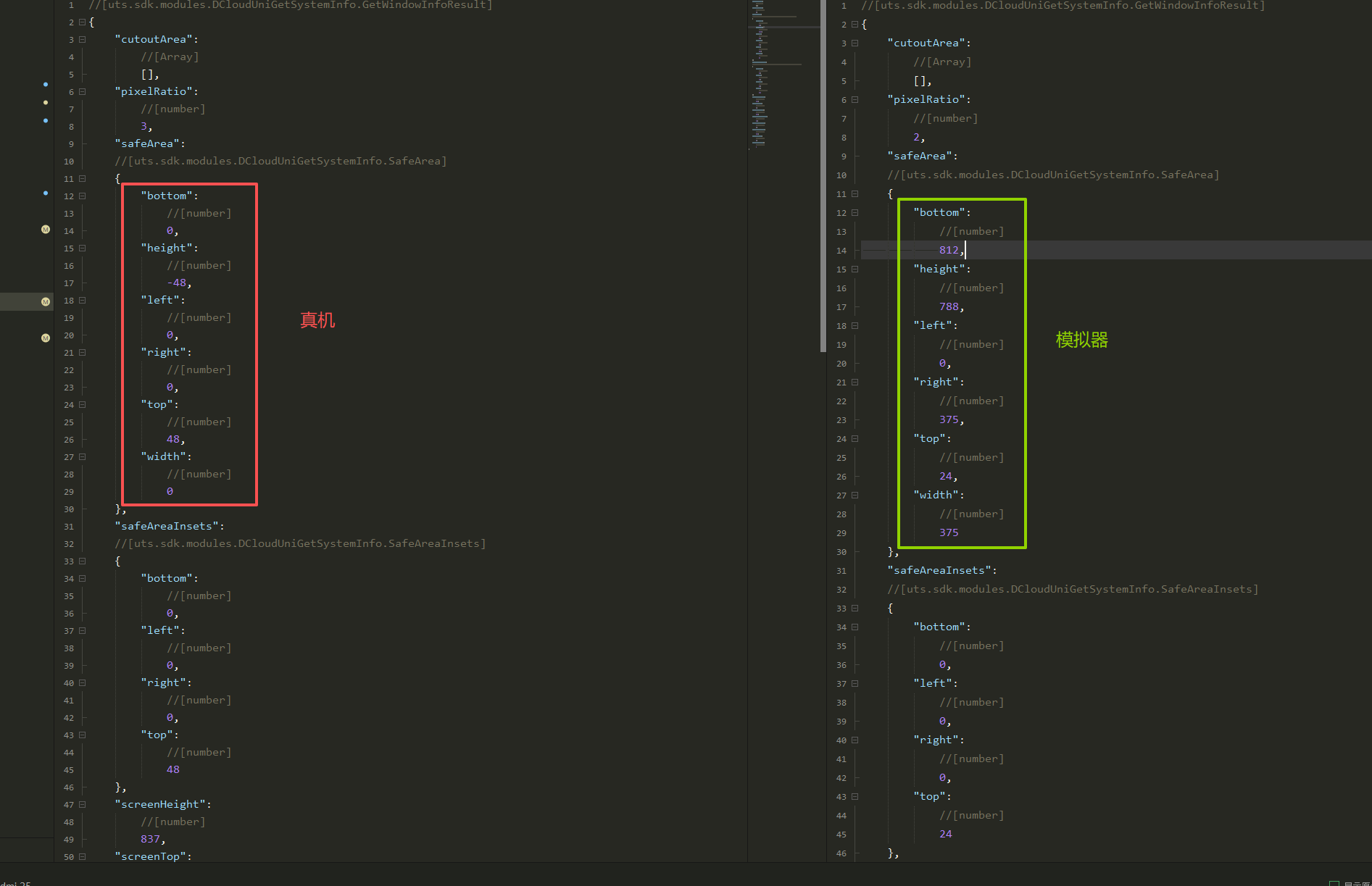The width and height of the screenshot is (1372, 886).
Task: Tick the green checkbox in bottom-right corner
Action: tap(1334, 882)
